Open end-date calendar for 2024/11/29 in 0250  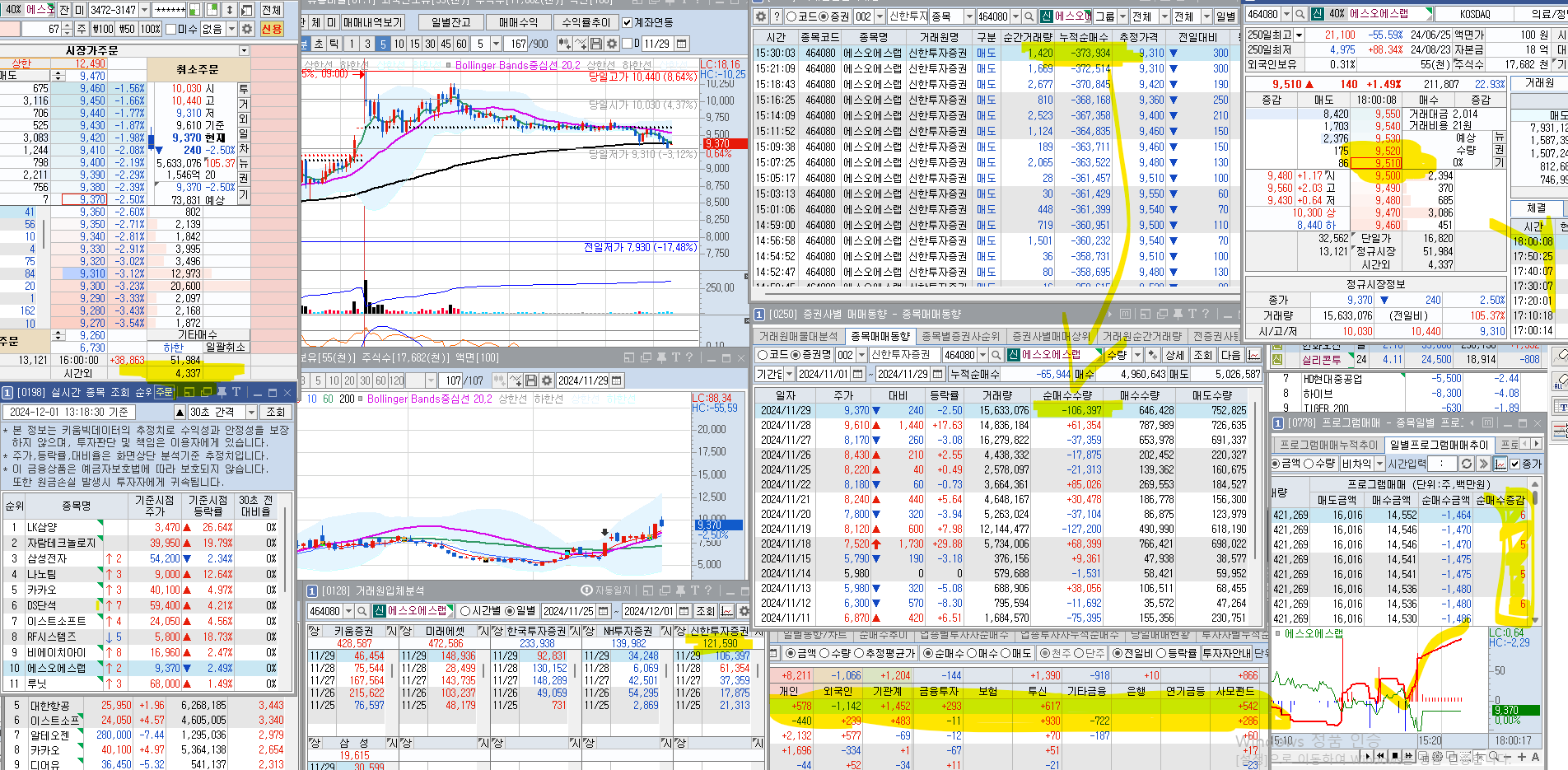937,374
